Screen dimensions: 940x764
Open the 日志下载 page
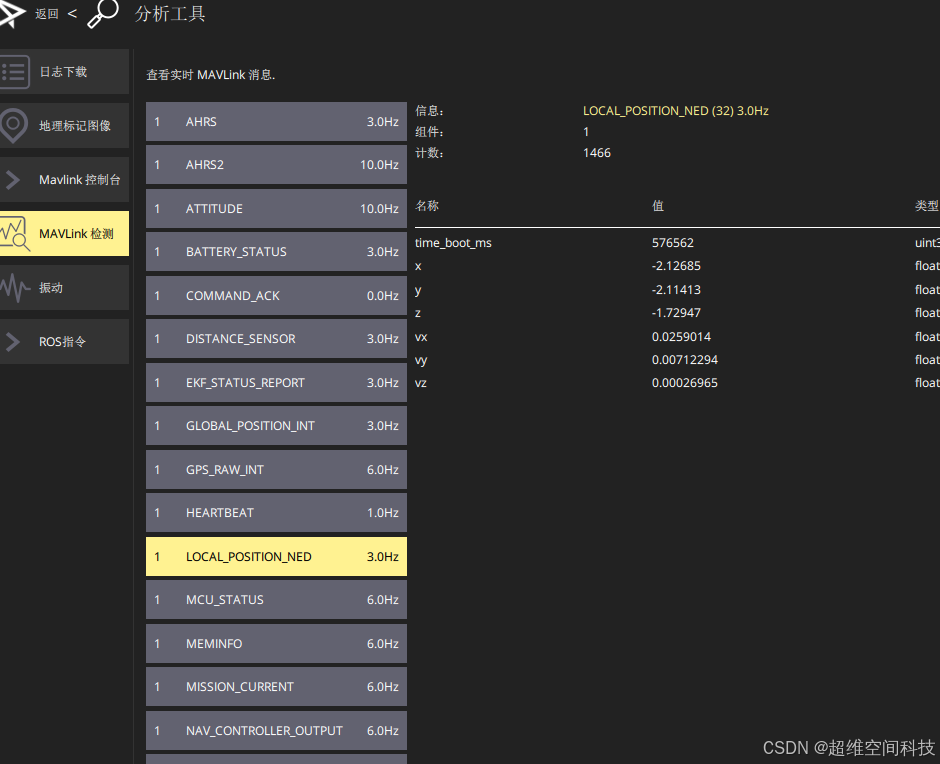(x=64, y=72)
